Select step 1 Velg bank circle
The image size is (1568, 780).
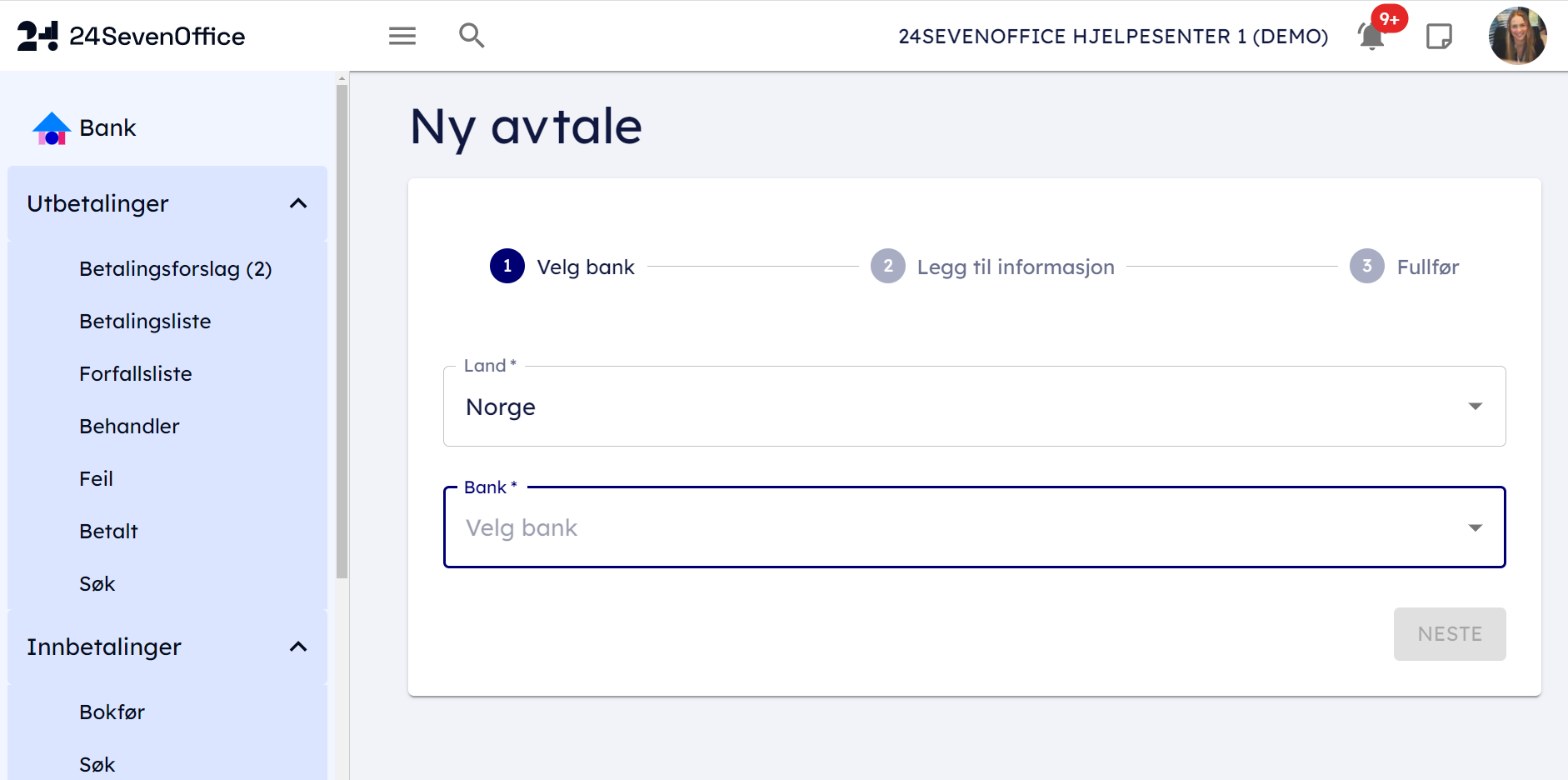[507, 267]
